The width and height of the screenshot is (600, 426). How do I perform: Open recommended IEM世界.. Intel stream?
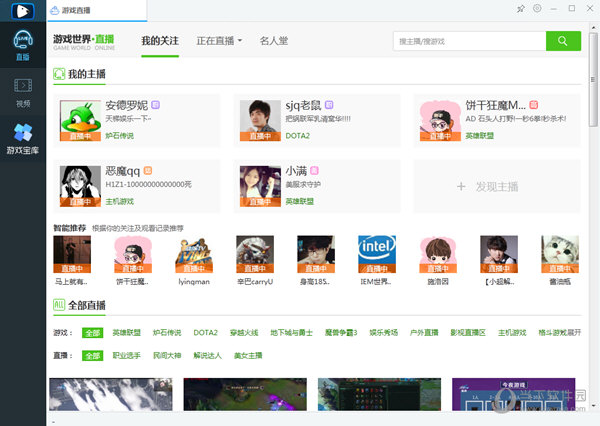pos(377,254)
